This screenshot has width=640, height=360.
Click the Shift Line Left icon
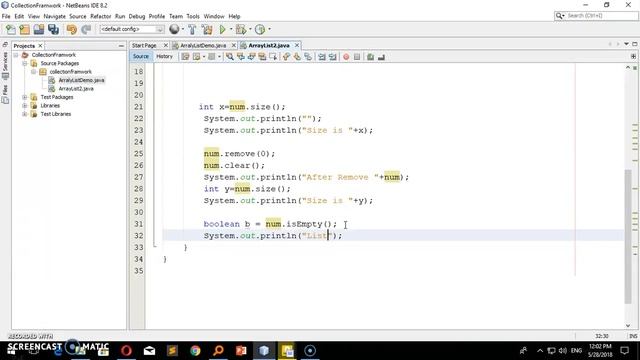tap(322, 57)
